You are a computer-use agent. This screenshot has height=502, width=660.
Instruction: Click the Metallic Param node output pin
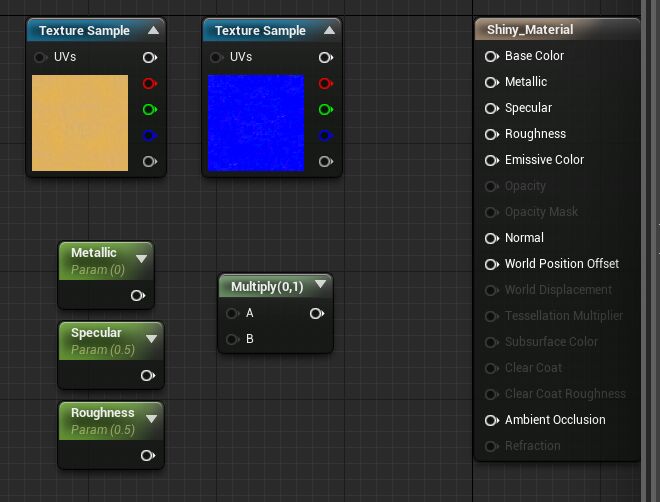click(138, 296)
